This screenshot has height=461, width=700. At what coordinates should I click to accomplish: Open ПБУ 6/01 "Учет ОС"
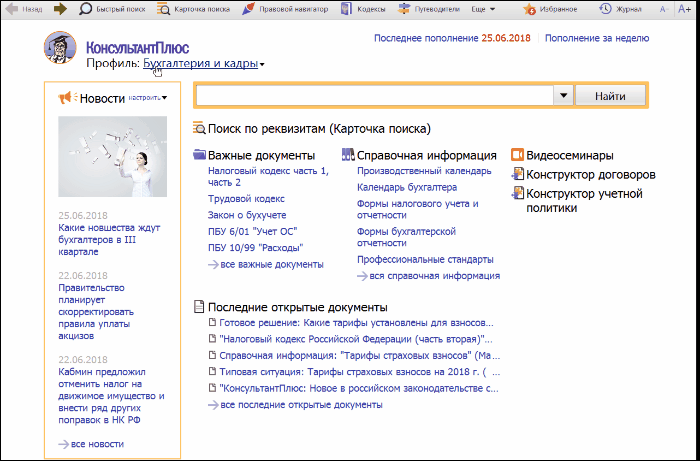tap(252, 232)
